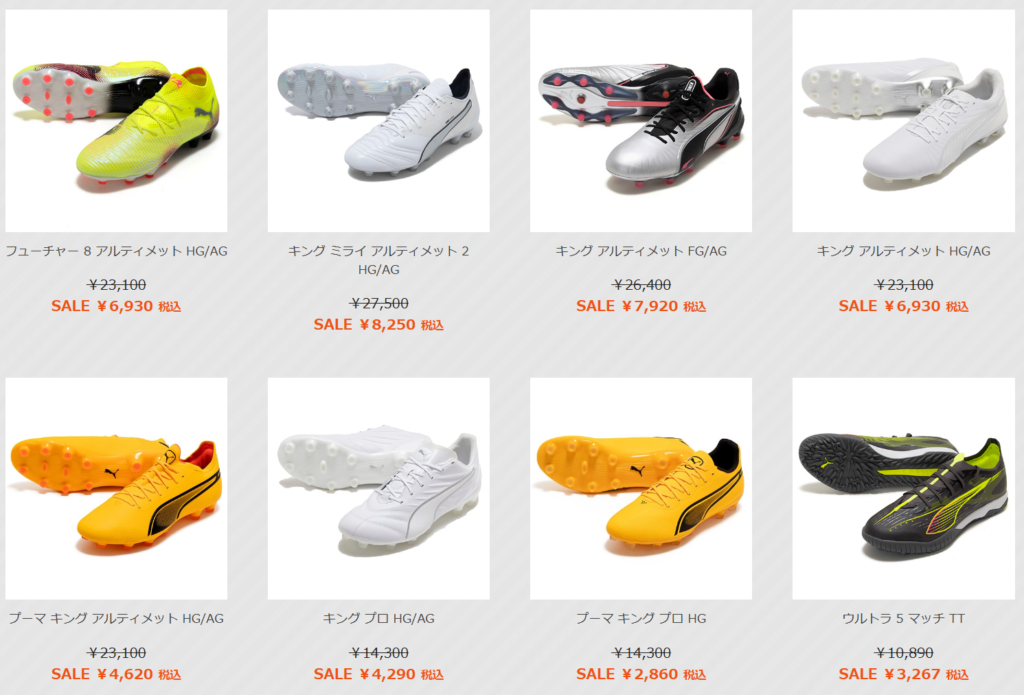Click the white King Pro HG/AG shoe photo

(379, 489)
